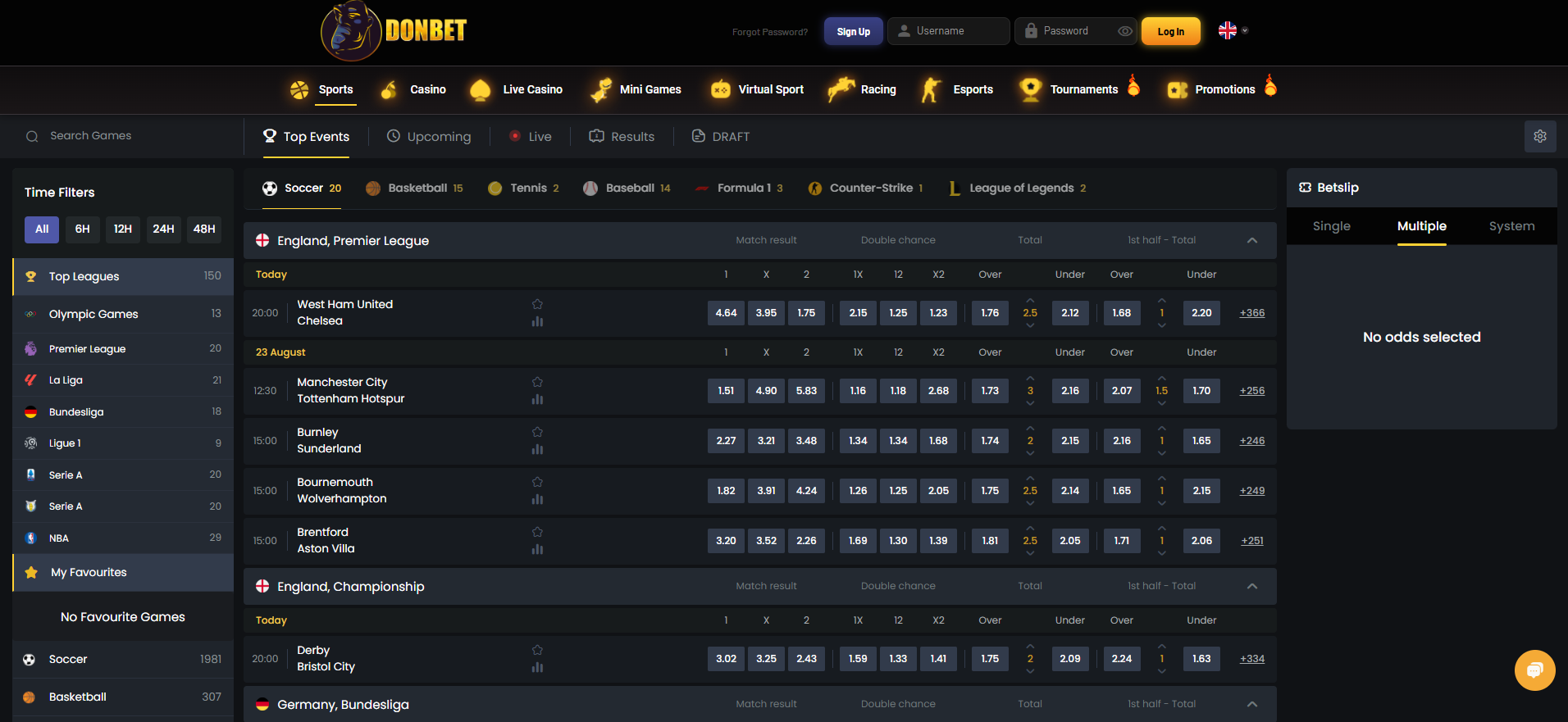Click the settings gear icon
The height and width of the screenshot is (722, 1568).
pyautogui.click(x=1539, y=136)
